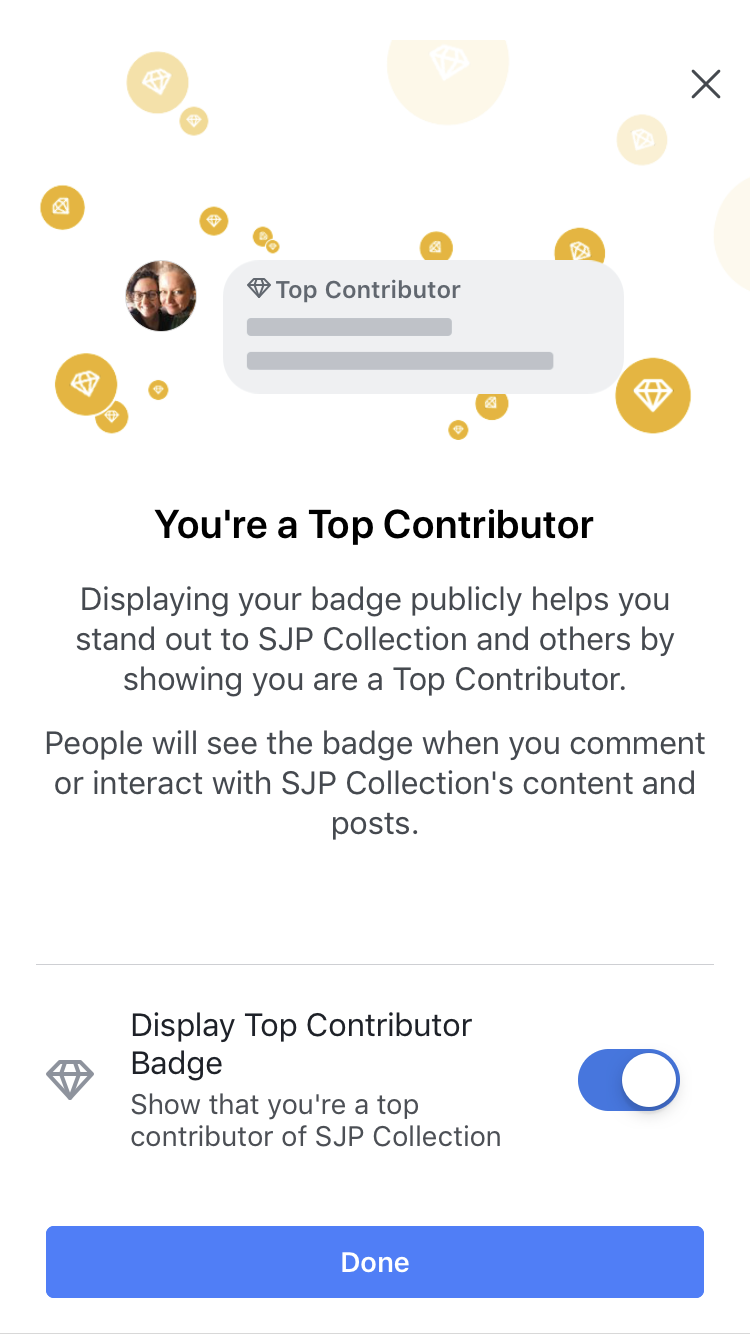Click the "People will see the badge" paragraph
750x1334 pixels.
click(374, 783)
